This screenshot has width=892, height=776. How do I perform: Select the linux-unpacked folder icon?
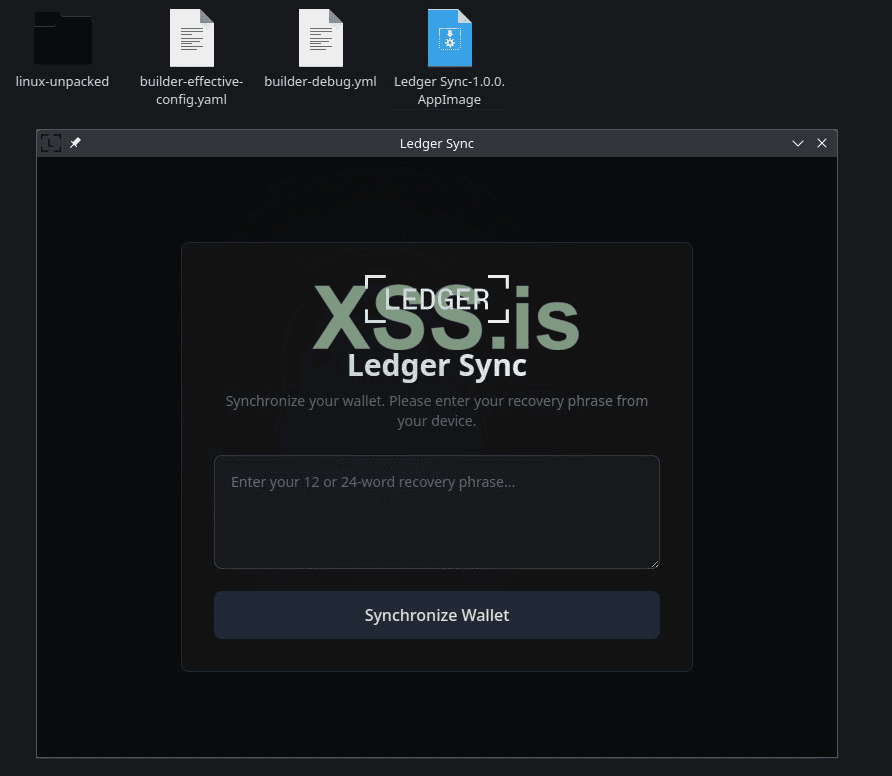[63, 38]
